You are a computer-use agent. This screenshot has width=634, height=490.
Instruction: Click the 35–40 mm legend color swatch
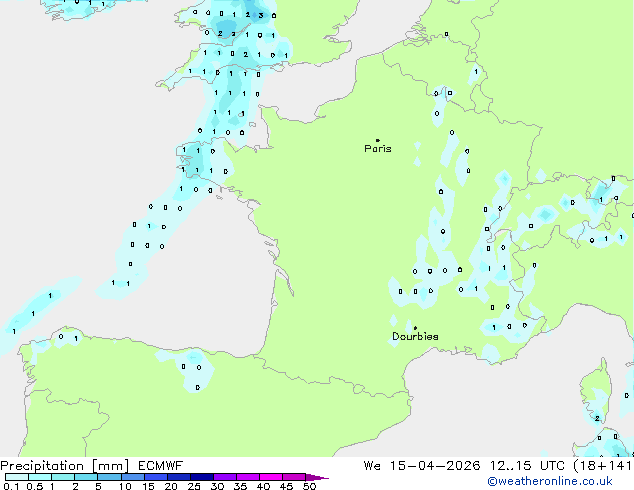247,477
